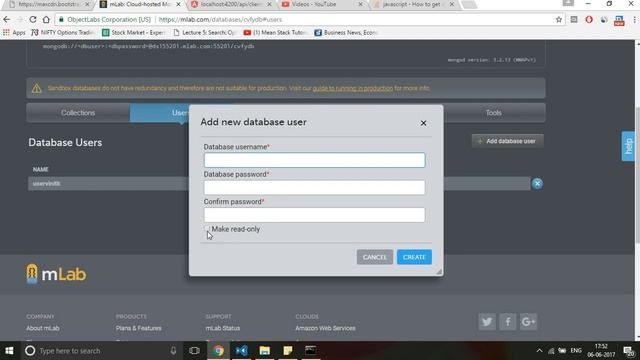The height and width of the screenshot is (360, 640).
Task: Open NIFTY Options Trading bookmark
Action: 62,32
